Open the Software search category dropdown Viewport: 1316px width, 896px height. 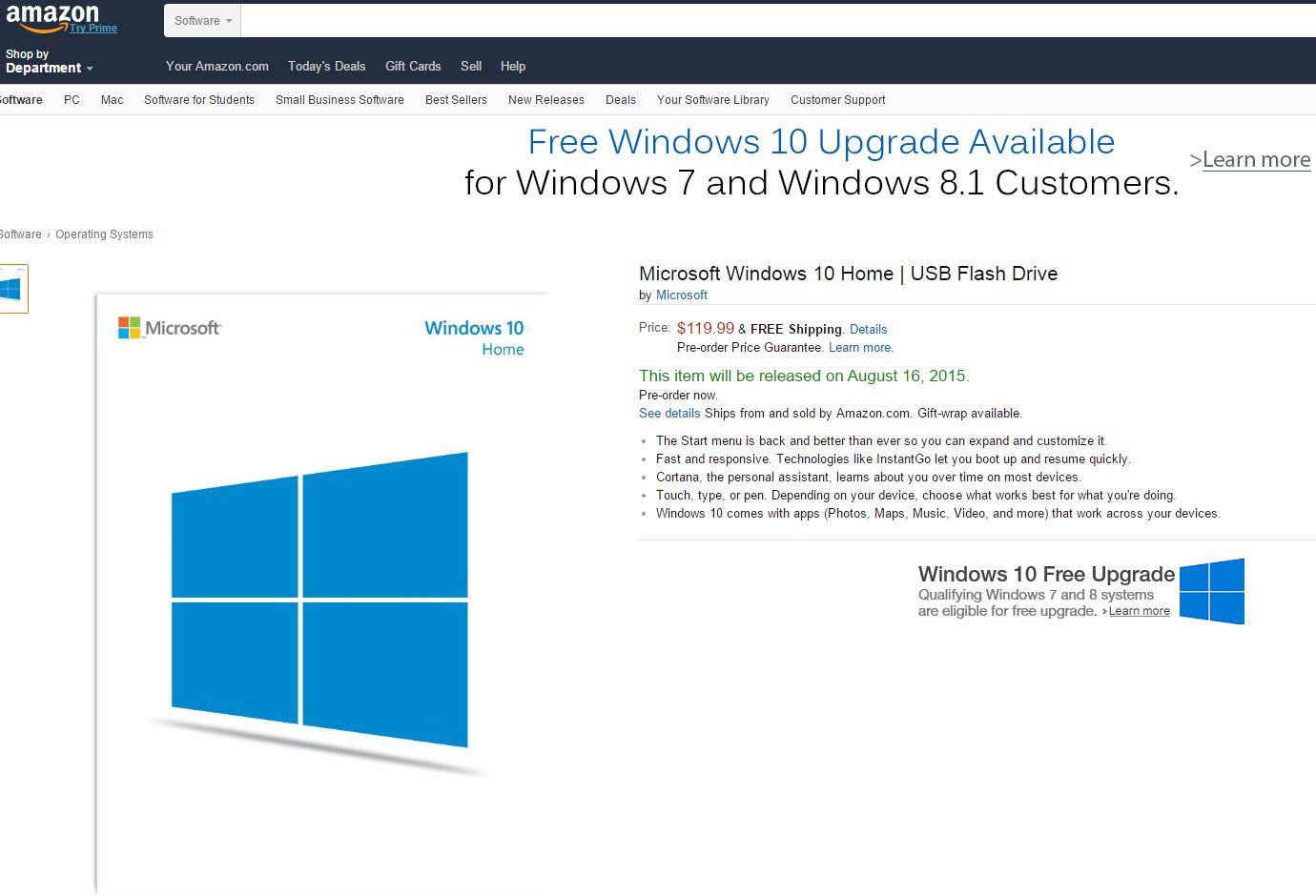(x=200, y=20)
